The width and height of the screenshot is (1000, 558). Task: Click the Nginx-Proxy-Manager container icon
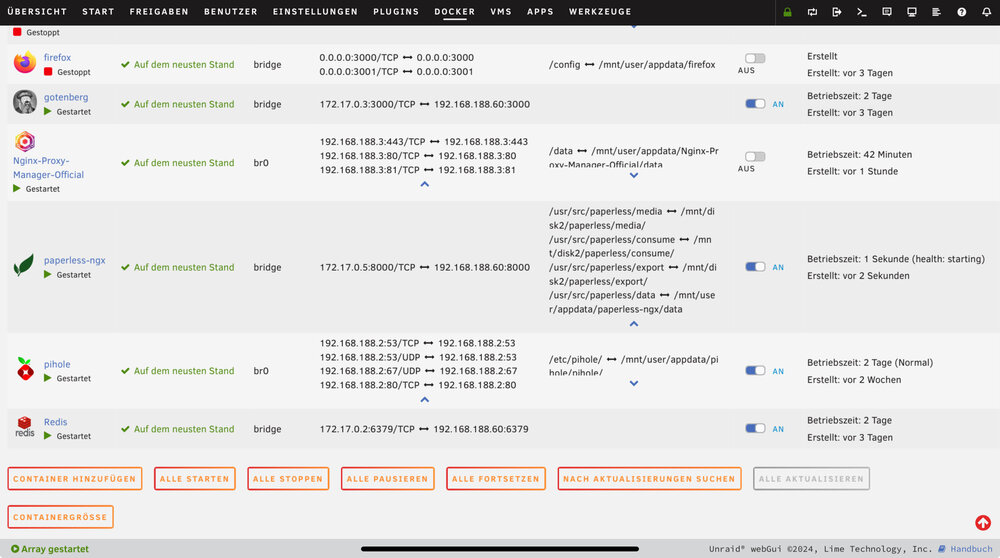pyautogui.click(x=25, y=141)
